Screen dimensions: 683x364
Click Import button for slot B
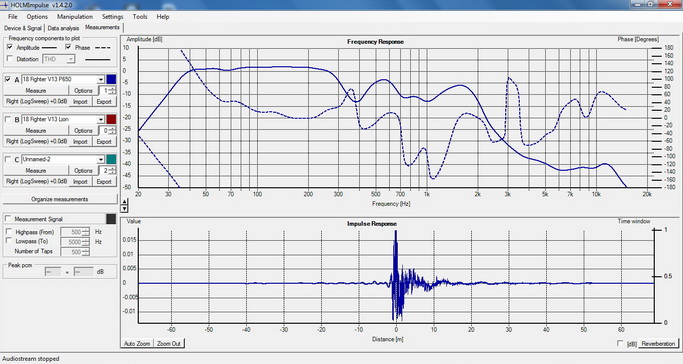(80, 142)
